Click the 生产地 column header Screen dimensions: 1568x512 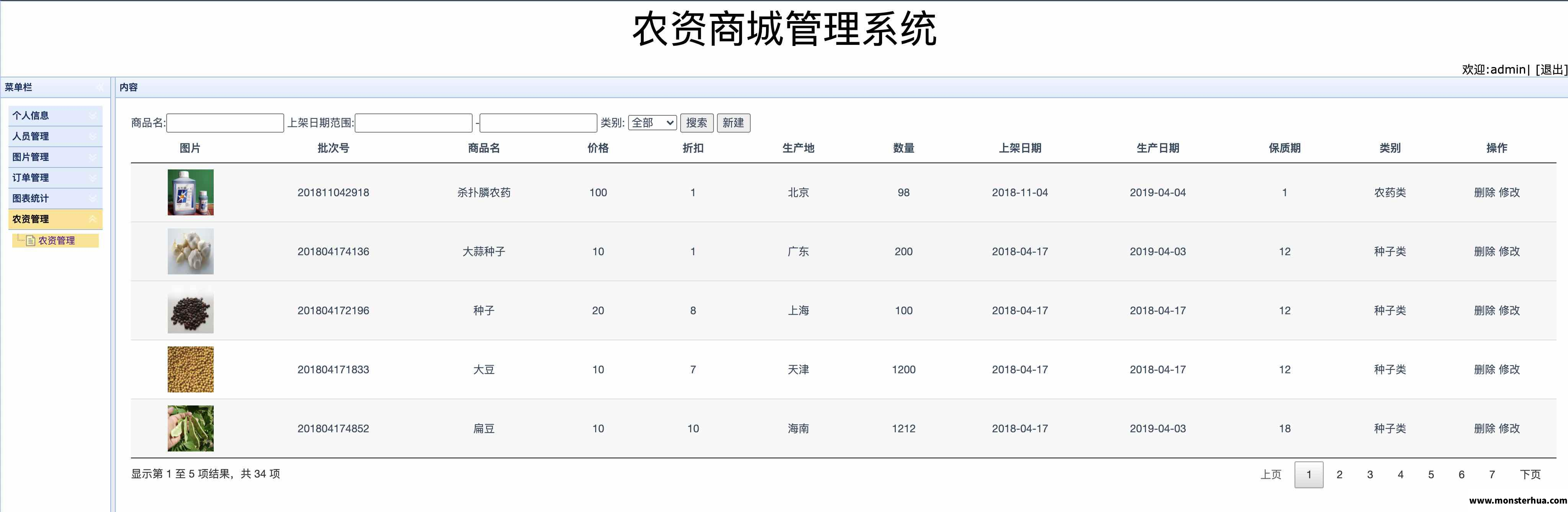point(799,148)
